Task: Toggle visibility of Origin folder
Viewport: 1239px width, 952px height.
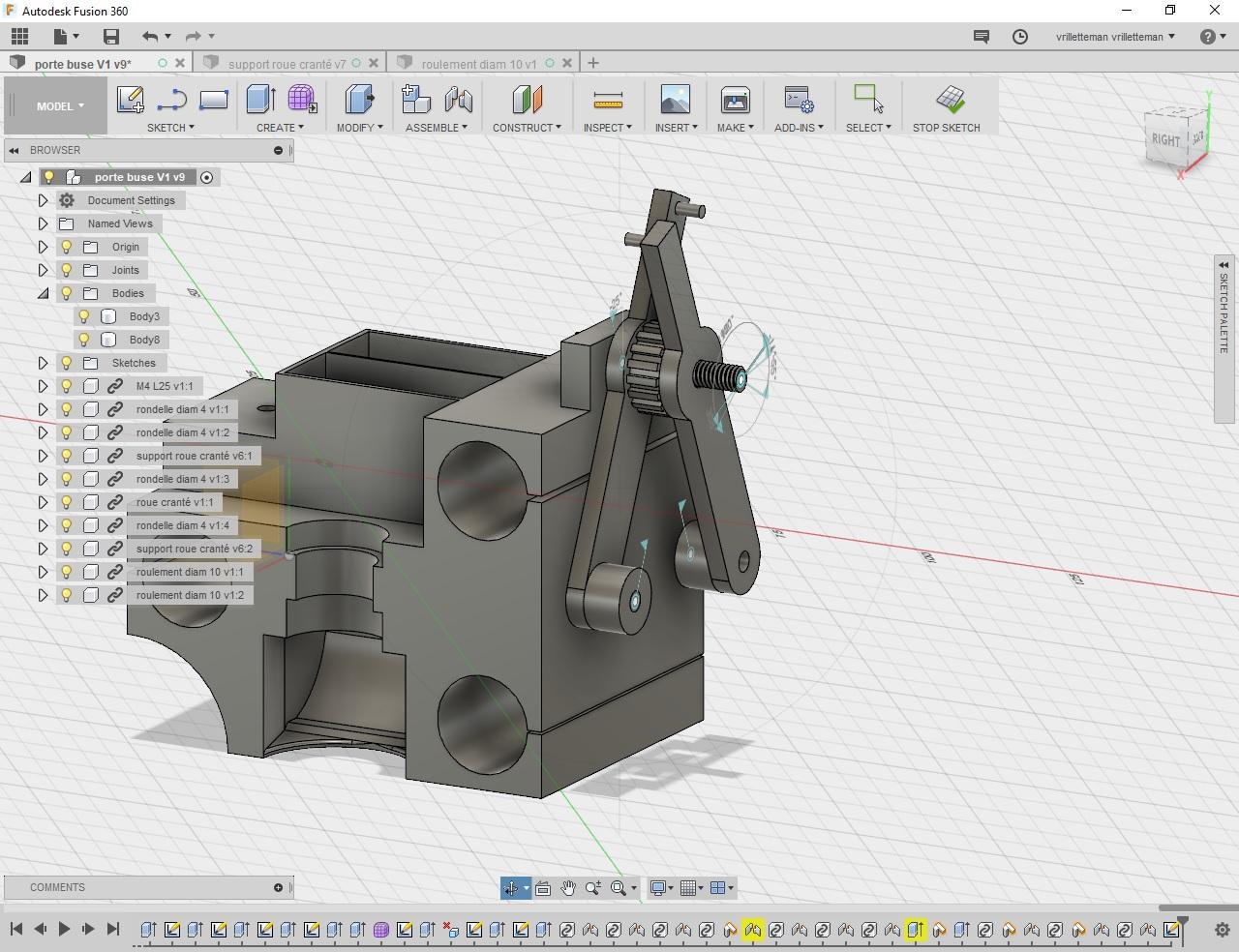Action: [x=67, y=247]
